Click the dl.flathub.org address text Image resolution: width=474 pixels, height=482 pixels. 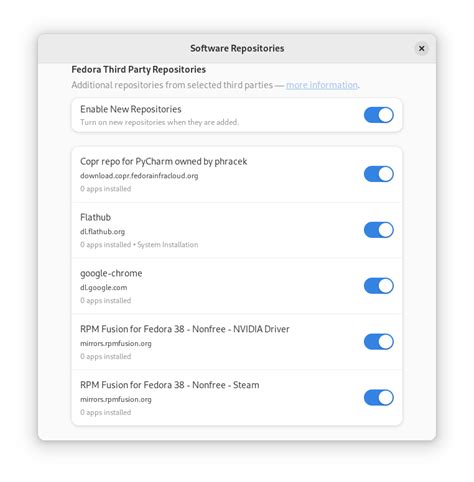click(x=102, y=232)
